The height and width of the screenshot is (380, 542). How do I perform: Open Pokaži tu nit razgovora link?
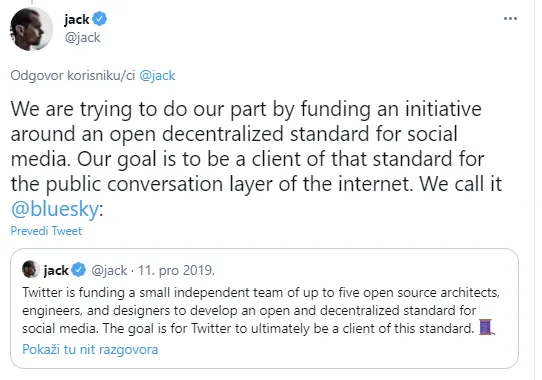[x=90, y=349]
